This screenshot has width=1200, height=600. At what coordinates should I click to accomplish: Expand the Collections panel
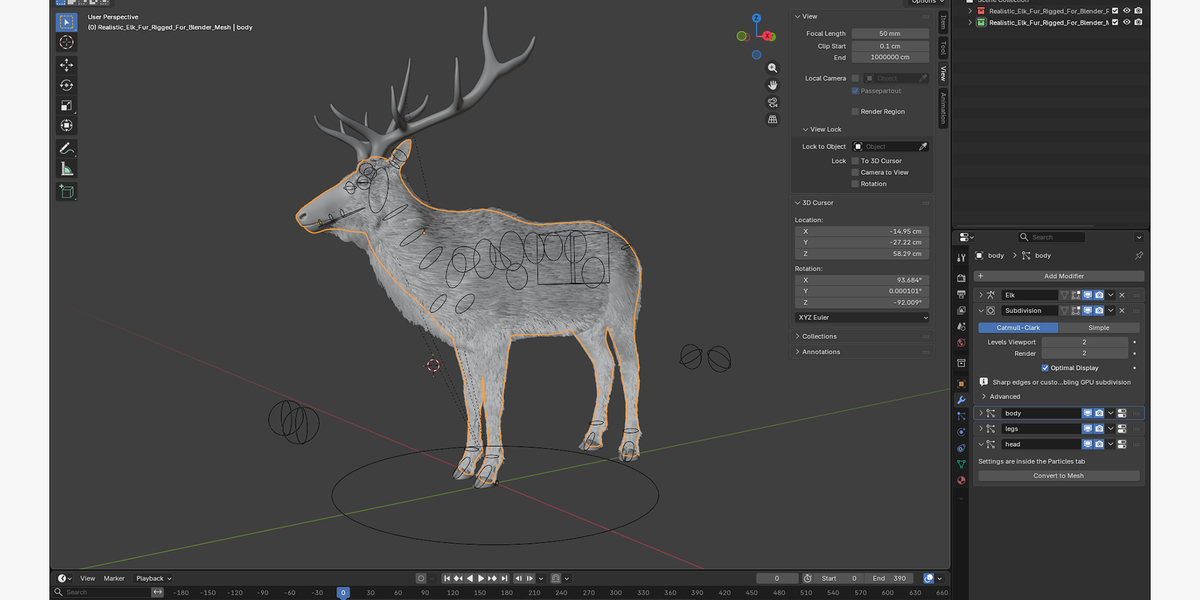tap(818, 336)
